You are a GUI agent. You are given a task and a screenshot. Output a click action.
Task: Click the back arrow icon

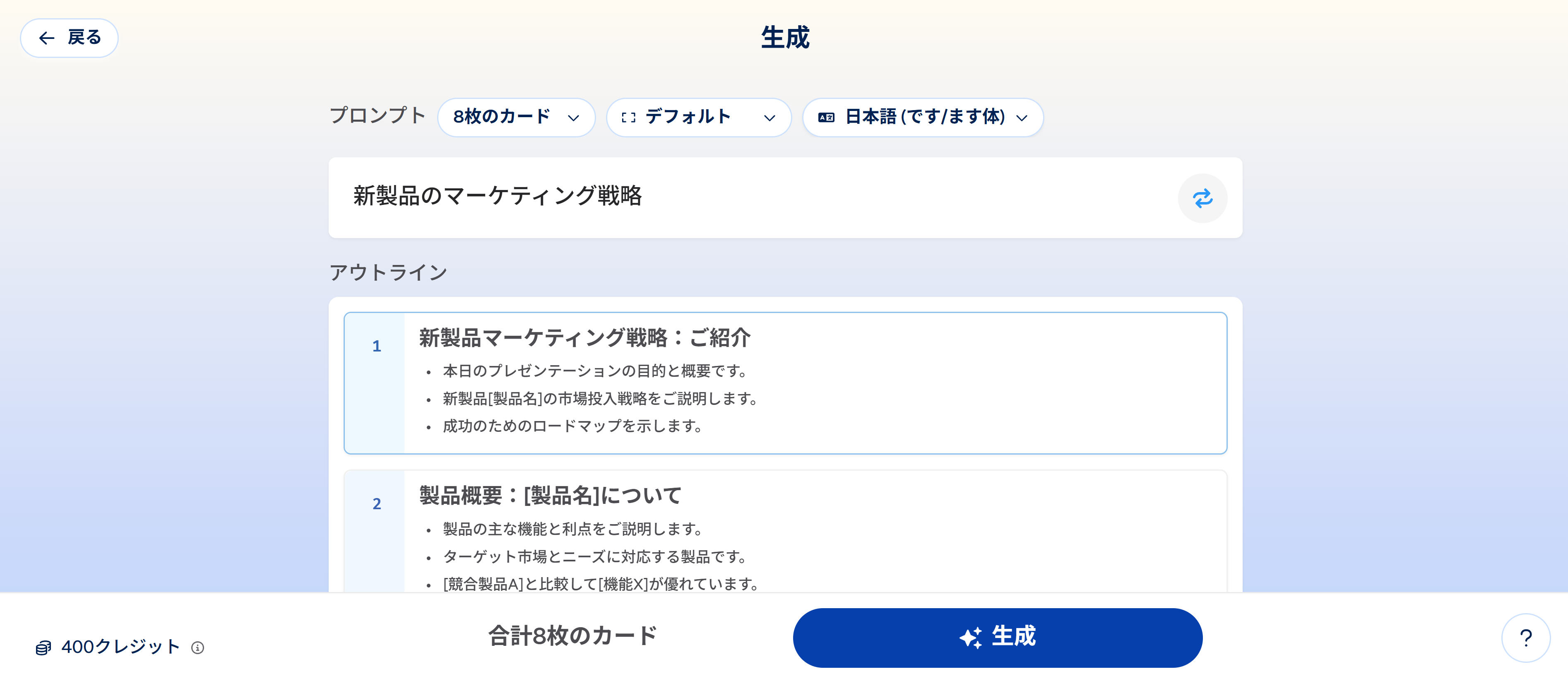47,39
